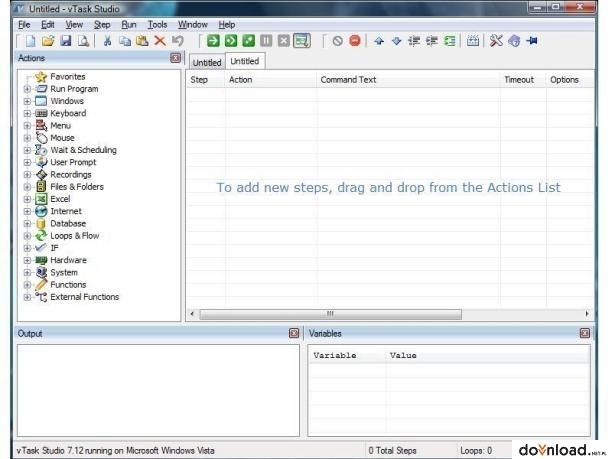Click the horizontal scrollbar thumb in steps grid
This screenshot has height=459, width=612.
[x=331, y=314]
